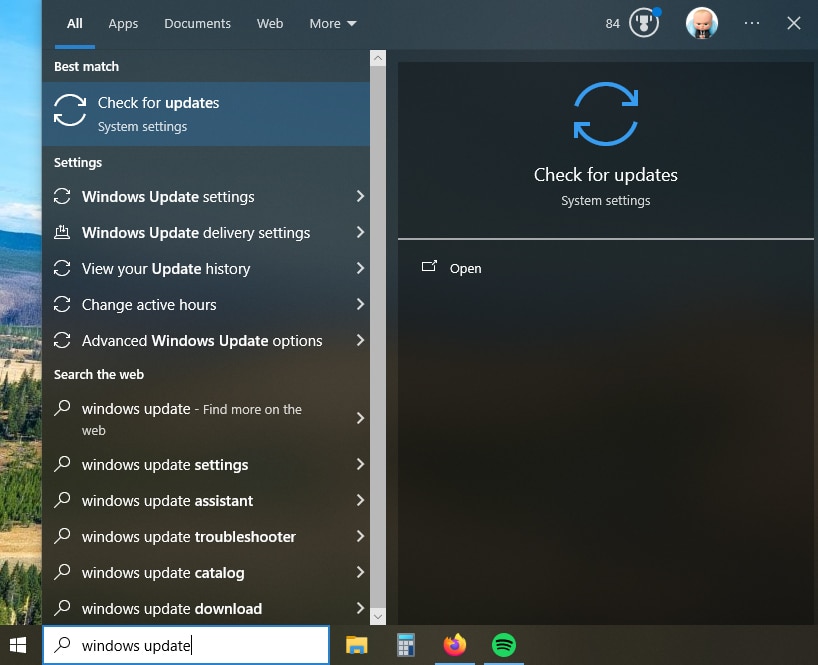
Task: Open Calculator from the taskbar
Action: pos(407,646)
